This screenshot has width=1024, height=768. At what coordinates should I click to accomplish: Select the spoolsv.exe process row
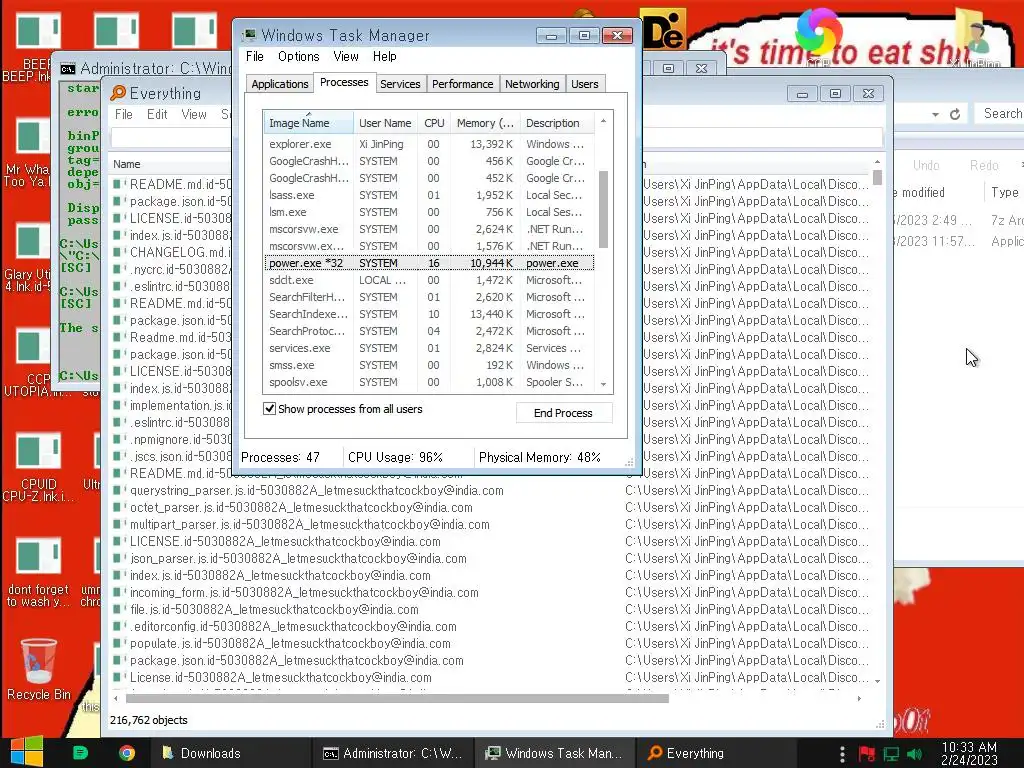[429, 382]
